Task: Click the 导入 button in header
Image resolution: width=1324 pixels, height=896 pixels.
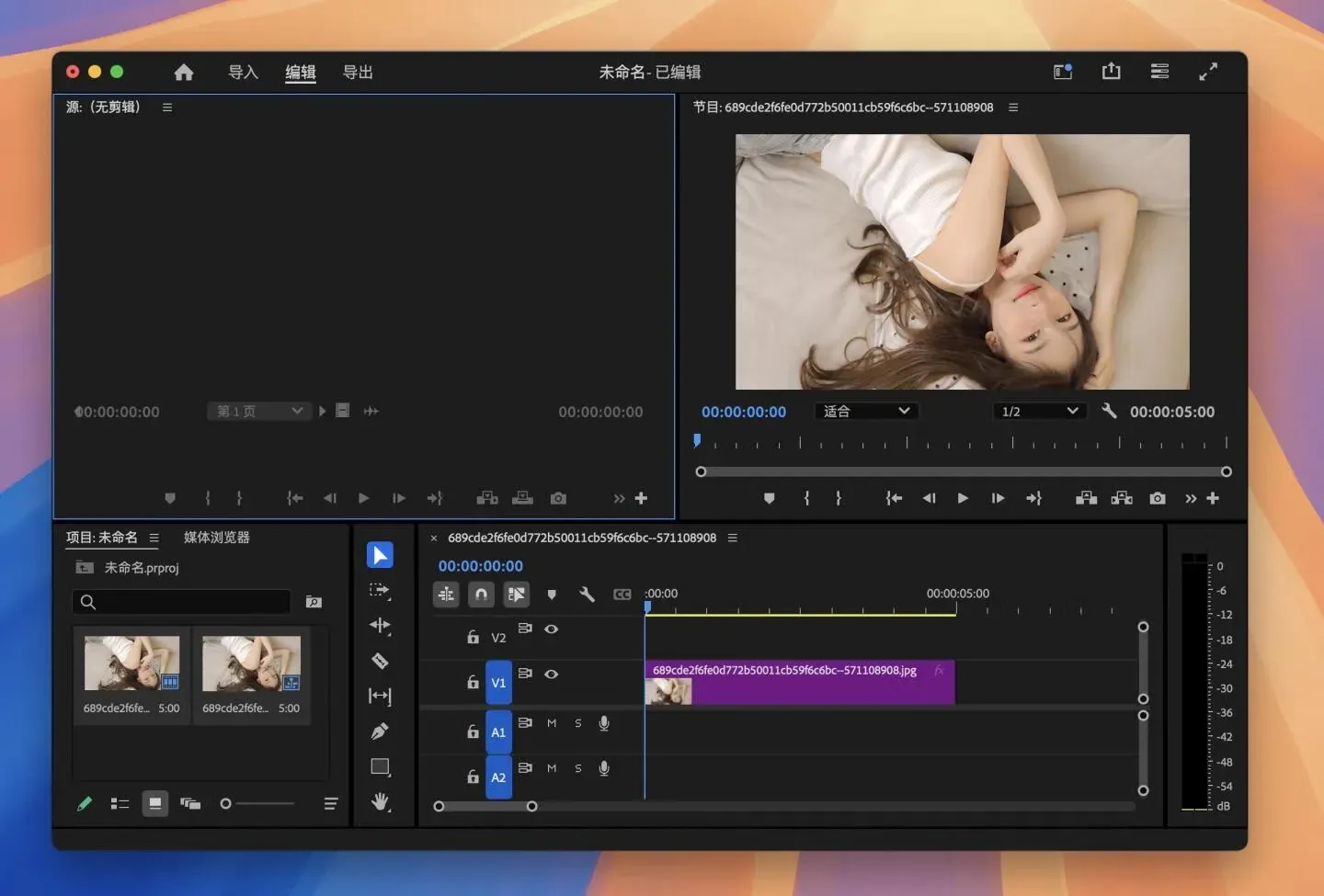Action: click(x=243, y=72)
